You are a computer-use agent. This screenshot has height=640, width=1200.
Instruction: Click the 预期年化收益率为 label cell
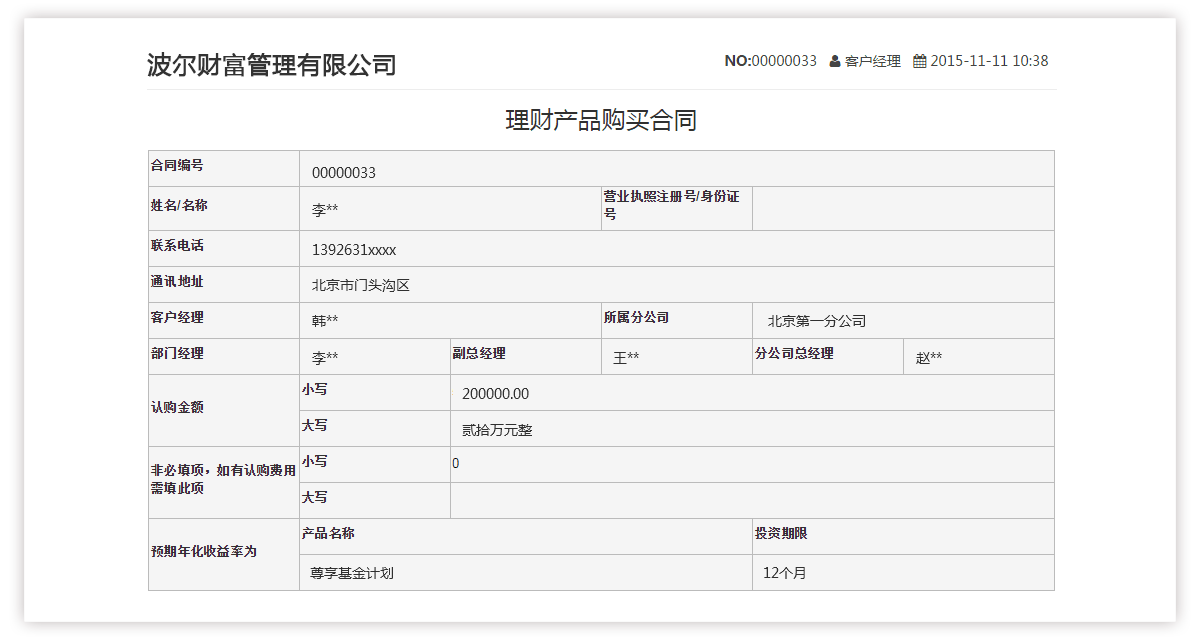[x=224, y=555]
